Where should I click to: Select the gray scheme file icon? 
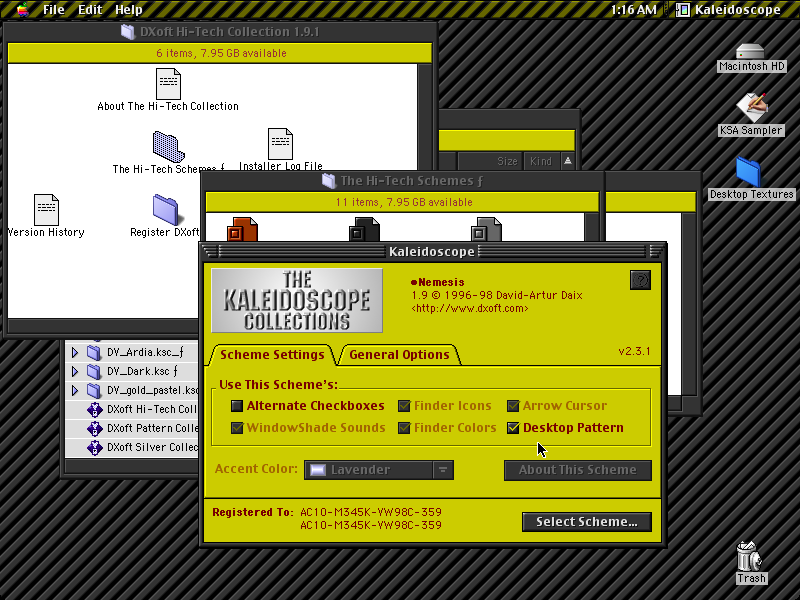(486, 229)
